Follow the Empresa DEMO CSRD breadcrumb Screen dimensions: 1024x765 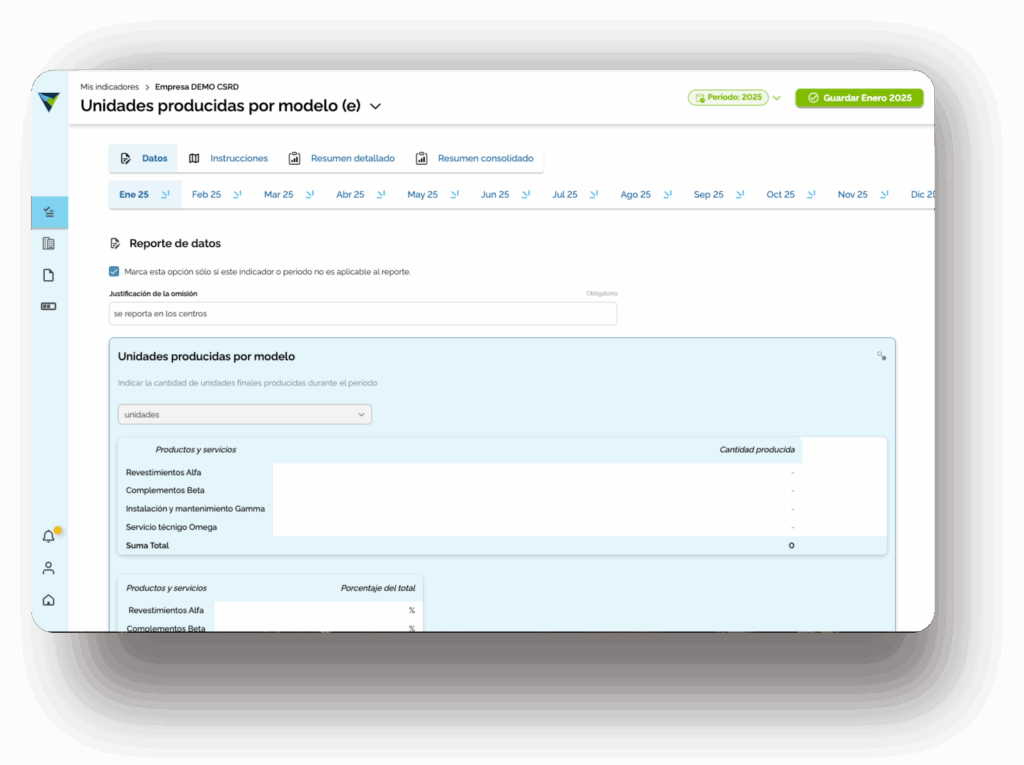[197, 87]
